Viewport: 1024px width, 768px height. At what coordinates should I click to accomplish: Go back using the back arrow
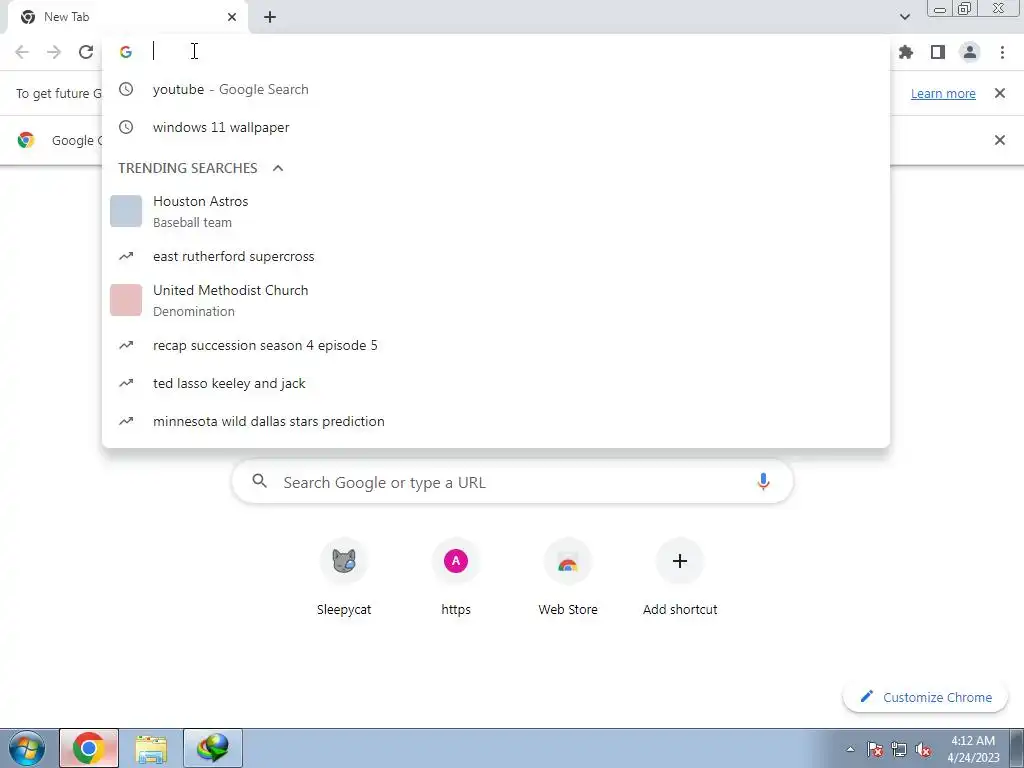point(22,52)
